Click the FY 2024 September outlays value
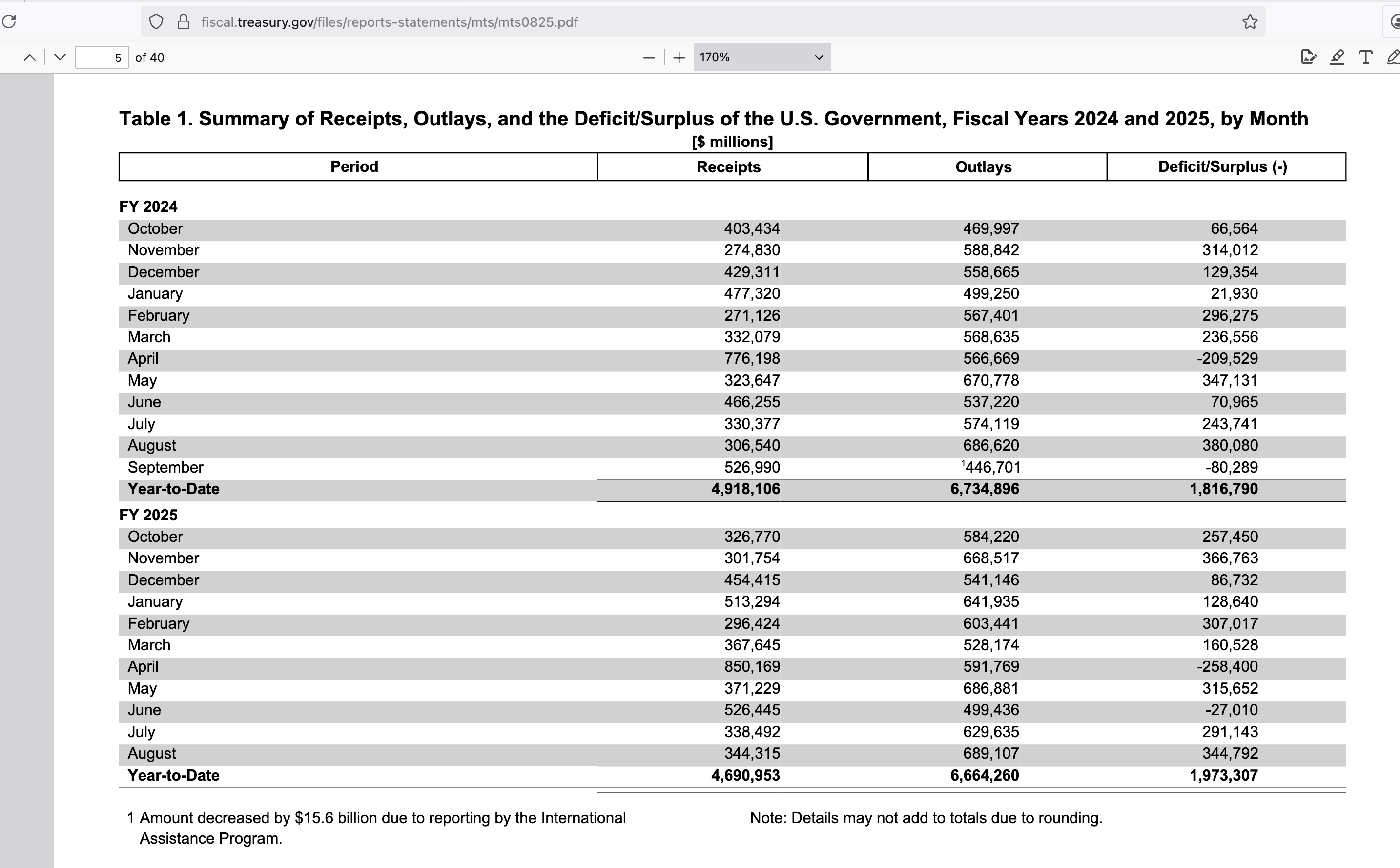The height and width of the screenshot is (868, 1400). coord(992,467)
